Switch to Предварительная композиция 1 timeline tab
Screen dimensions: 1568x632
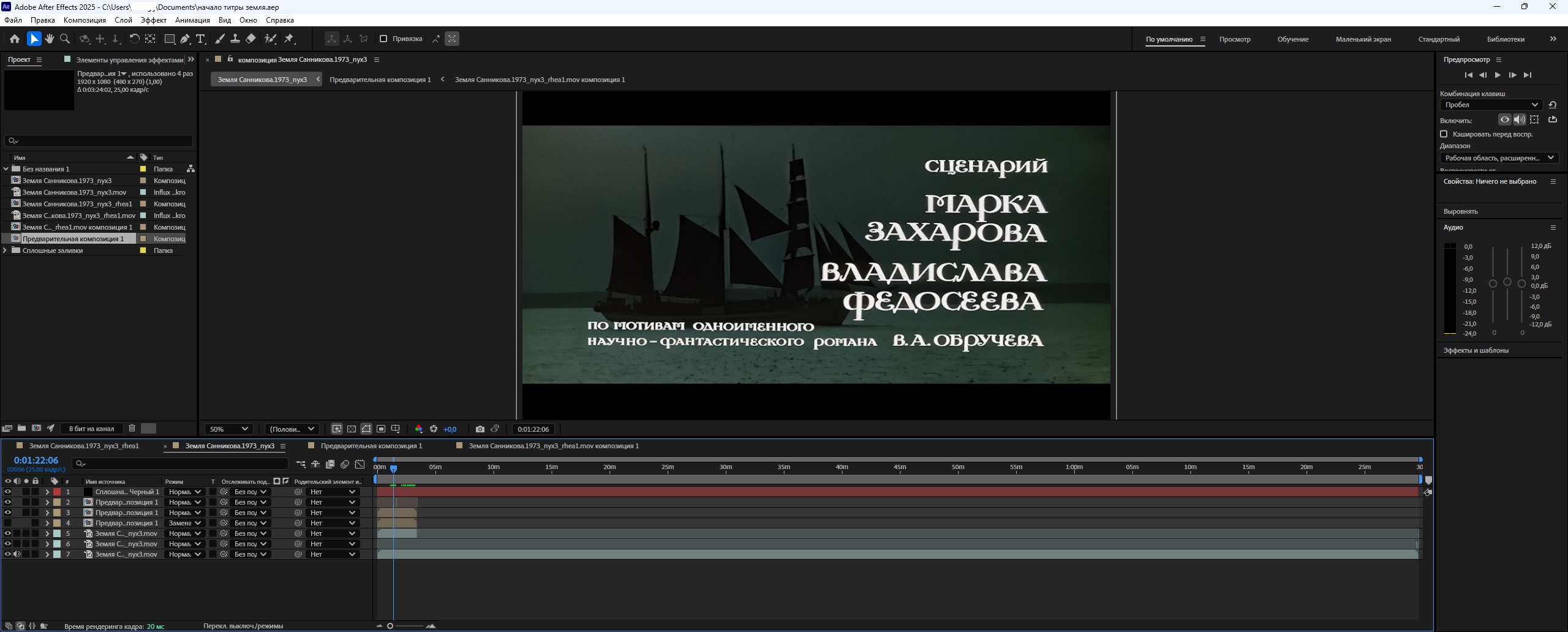[x=371, y=446]
